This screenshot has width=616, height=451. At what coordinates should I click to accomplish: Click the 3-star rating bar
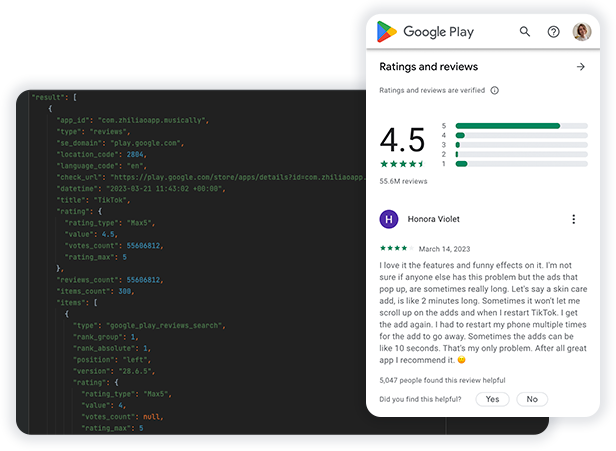click(x=521, y=145)
